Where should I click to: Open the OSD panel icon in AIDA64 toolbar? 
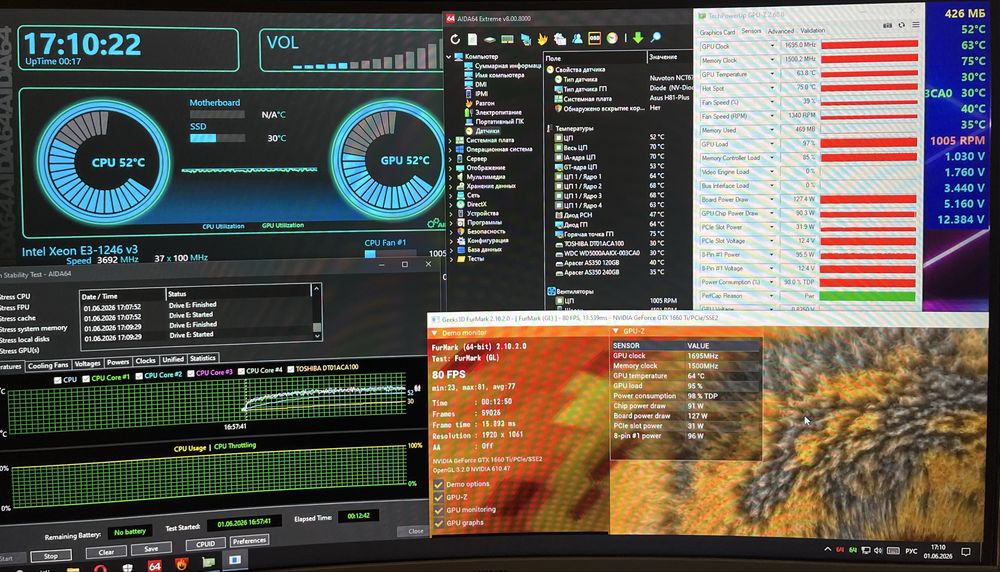[x=594, y=38]
